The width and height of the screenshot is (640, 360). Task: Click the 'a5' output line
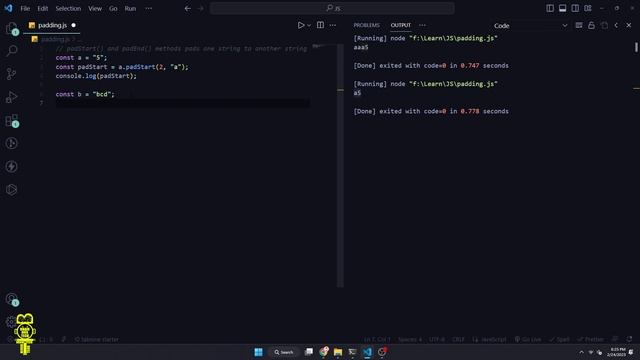pyautogui.click(x=357, y=93)
